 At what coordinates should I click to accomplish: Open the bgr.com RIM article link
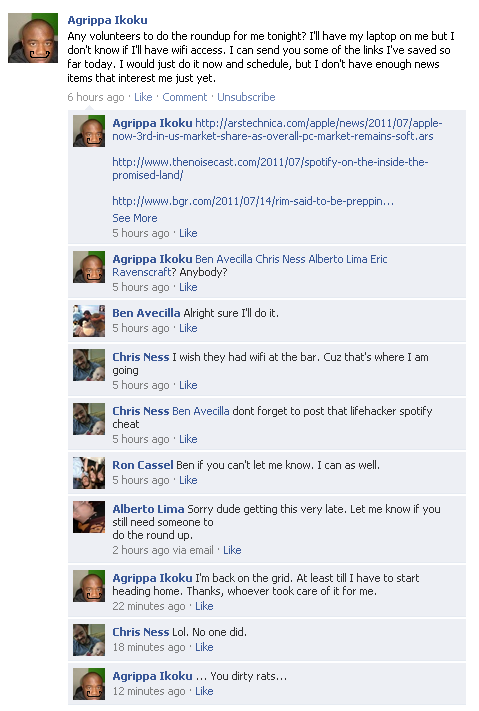253,201
